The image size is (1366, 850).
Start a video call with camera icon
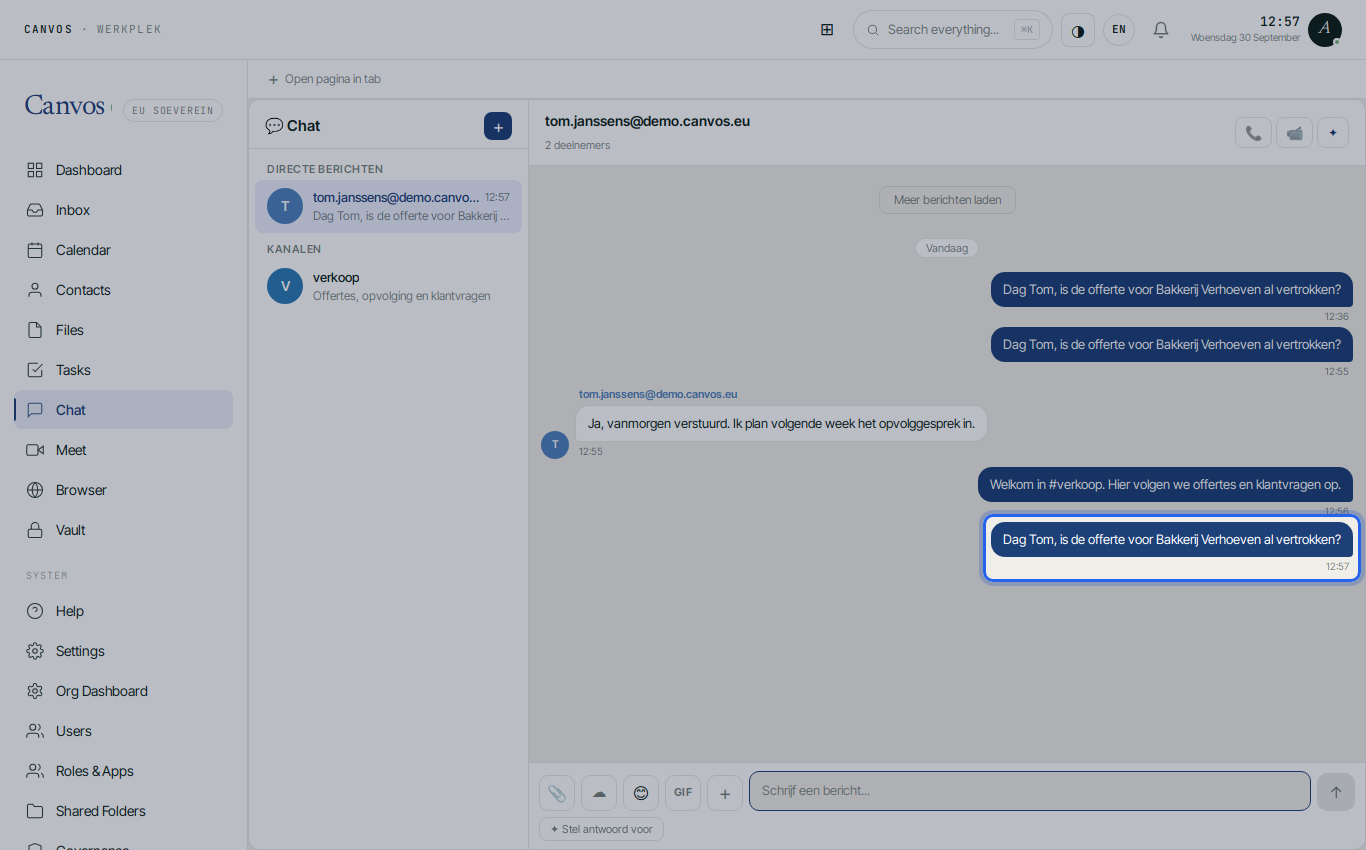click(1294, 133)
